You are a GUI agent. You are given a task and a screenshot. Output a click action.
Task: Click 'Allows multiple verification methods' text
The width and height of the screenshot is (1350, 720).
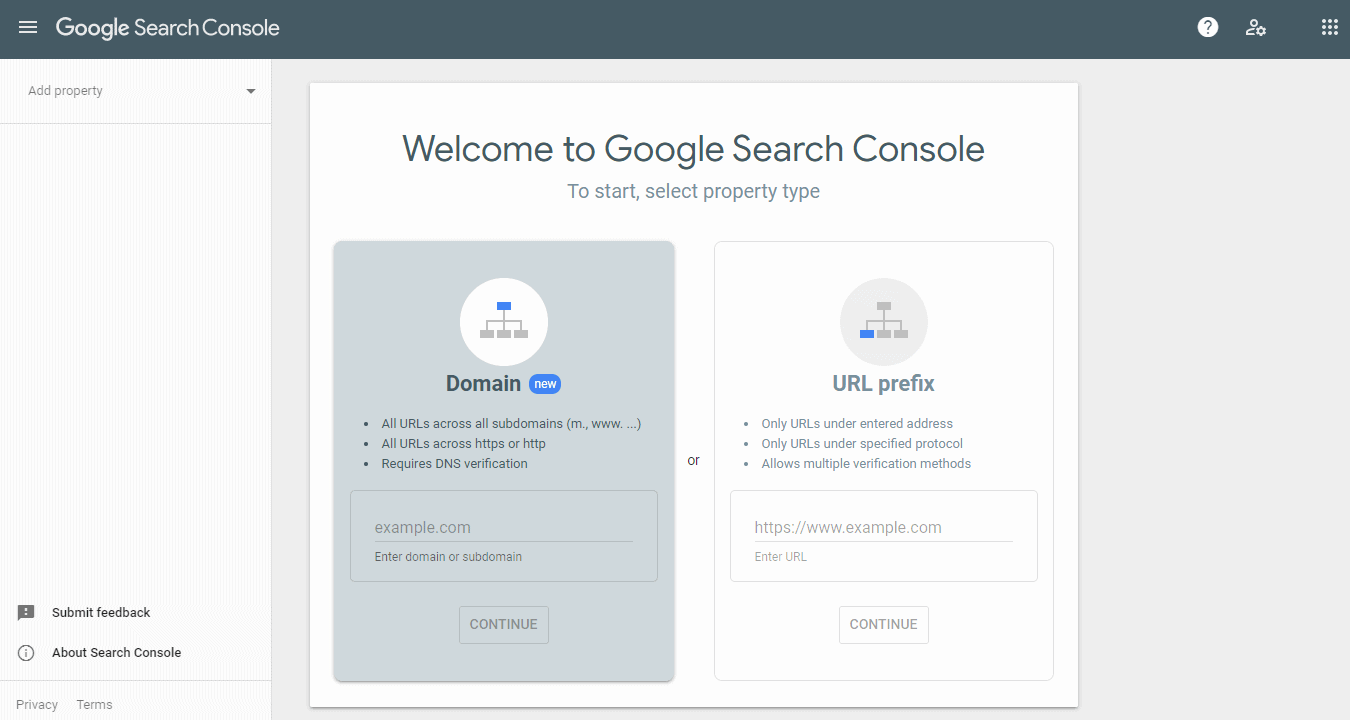point(866,464)
